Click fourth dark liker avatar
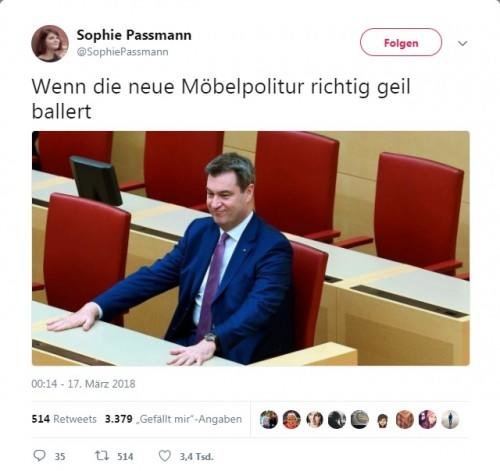This screenshot has height=471, width=500. 337,419
